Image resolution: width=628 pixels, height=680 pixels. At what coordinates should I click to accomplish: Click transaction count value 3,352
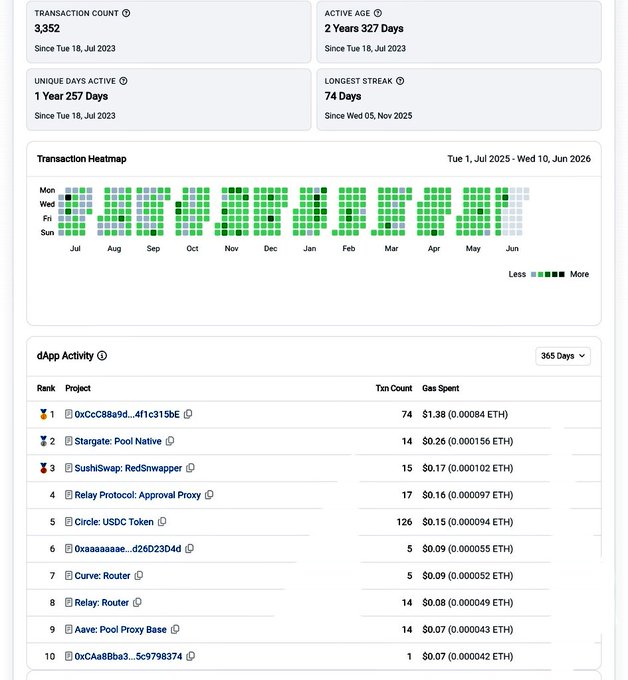coord(47,28)
